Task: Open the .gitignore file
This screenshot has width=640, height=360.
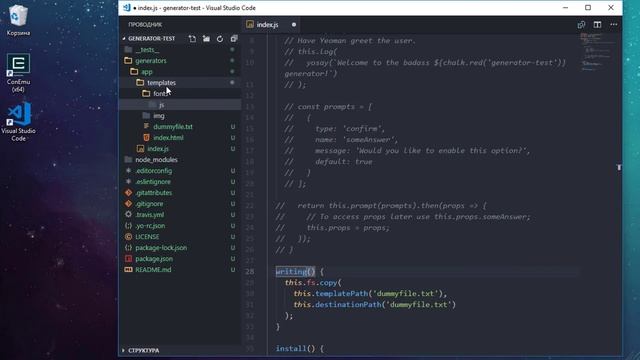Action: click(149, 204)
